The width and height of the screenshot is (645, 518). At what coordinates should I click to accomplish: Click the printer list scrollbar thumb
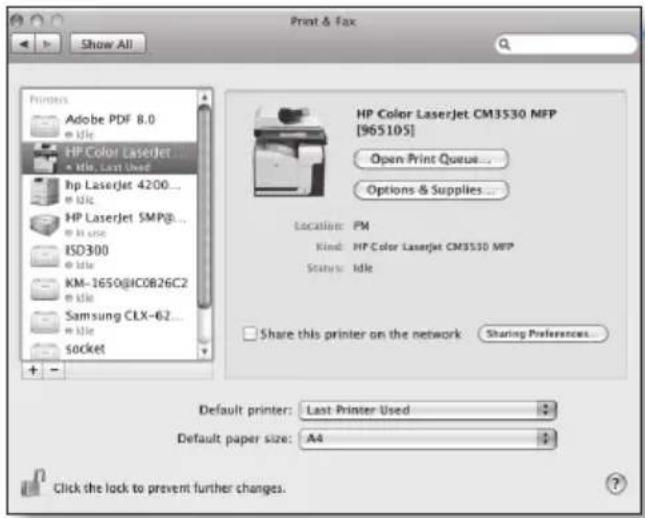pyautogui.click(x=204, y=206)
